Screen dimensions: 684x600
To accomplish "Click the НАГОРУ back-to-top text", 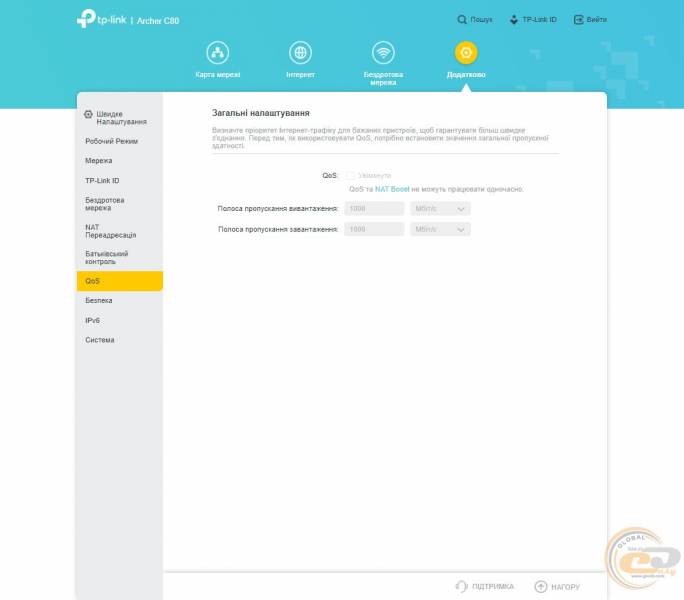I will (565, 587).
